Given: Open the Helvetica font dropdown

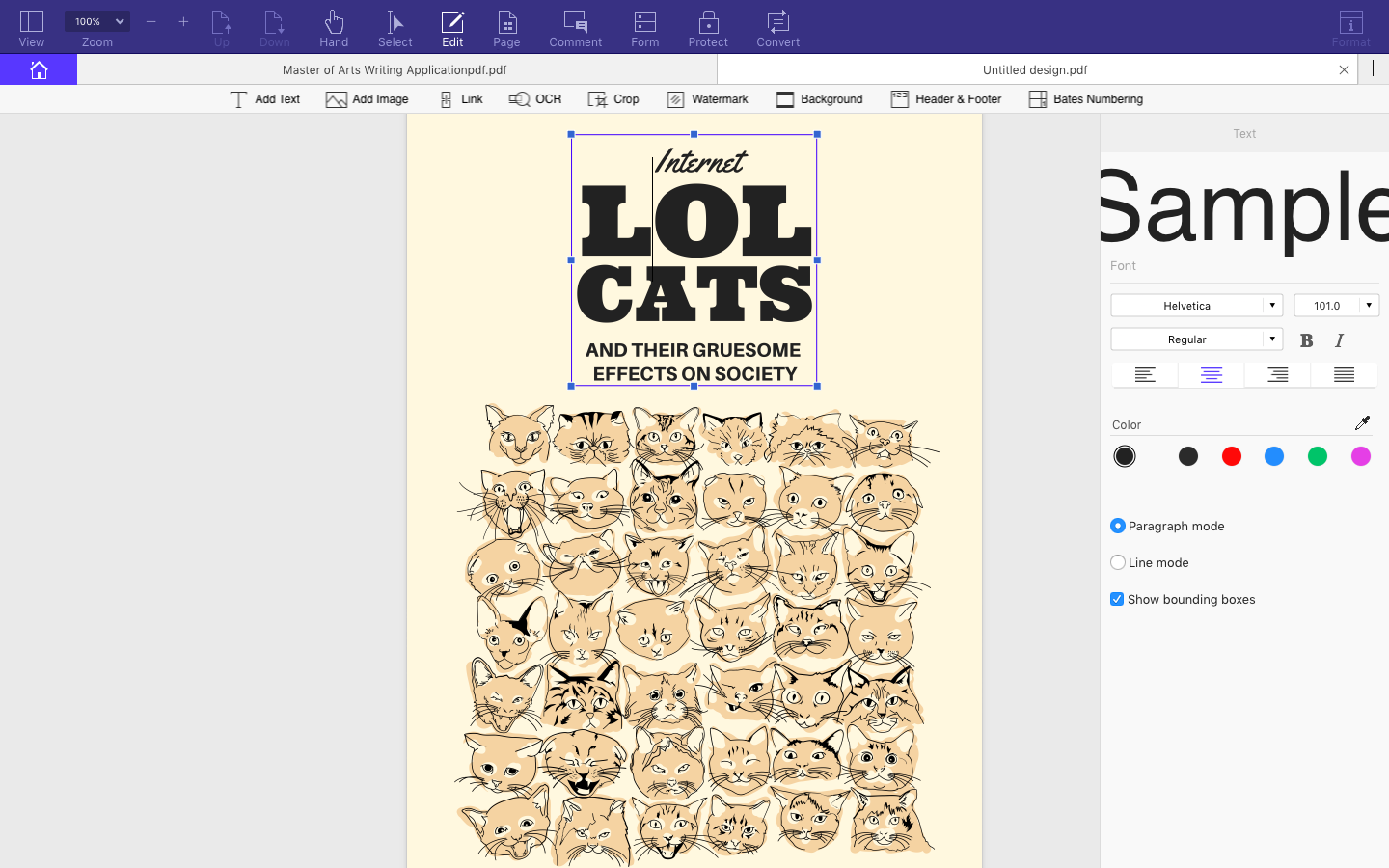Looking at the screenshot, I should coord(1196,305).
